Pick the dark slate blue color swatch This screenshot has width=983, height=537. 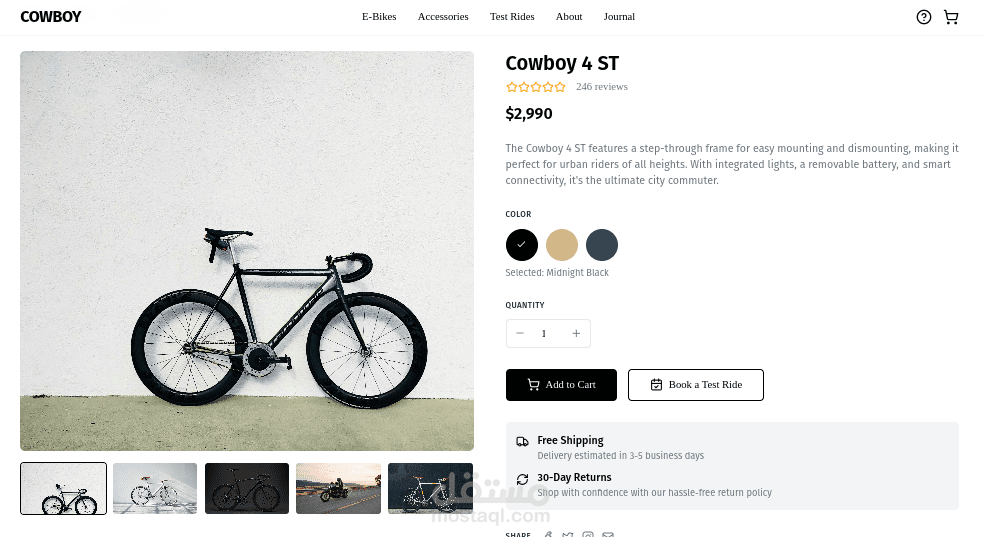coord(602,245)
